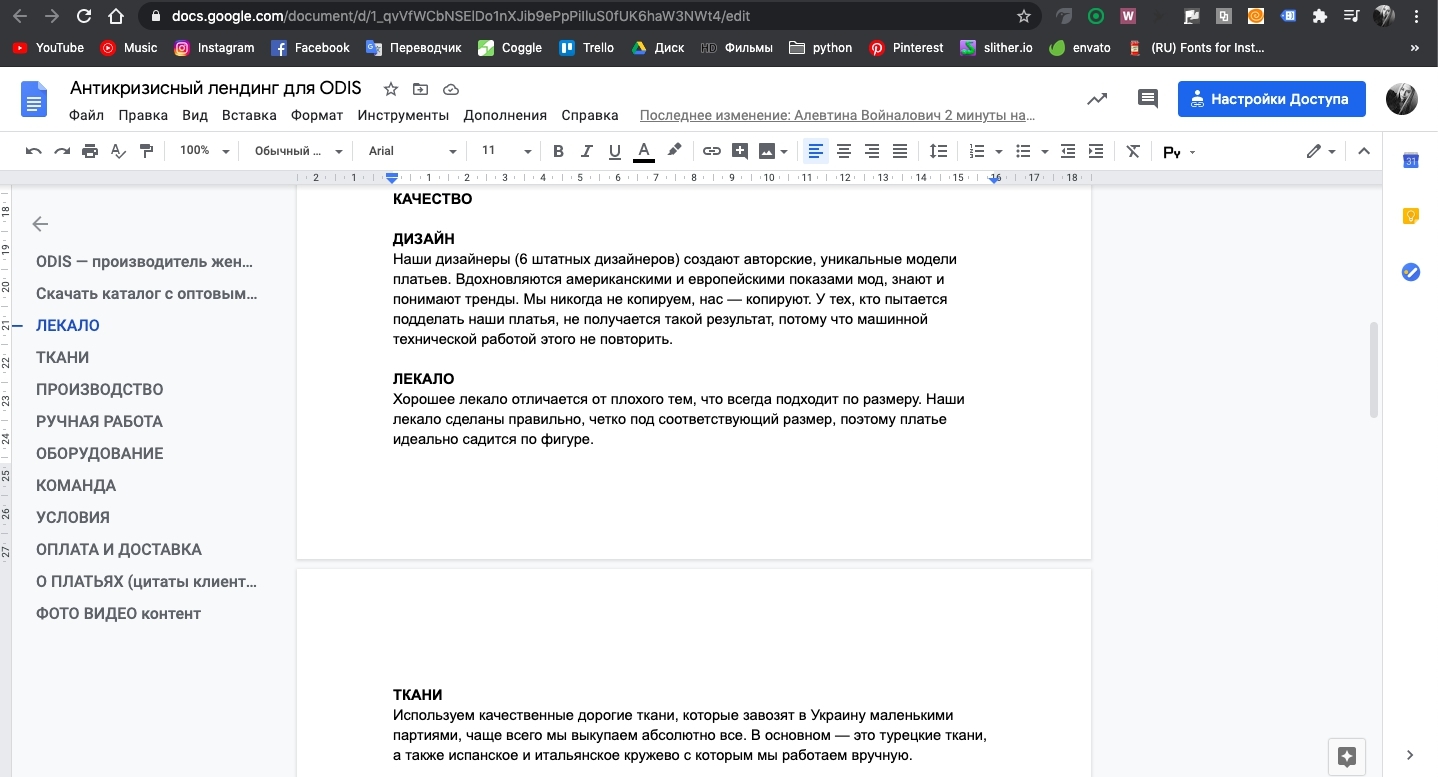
Task: Select the paint format tool
Action: 147,151
